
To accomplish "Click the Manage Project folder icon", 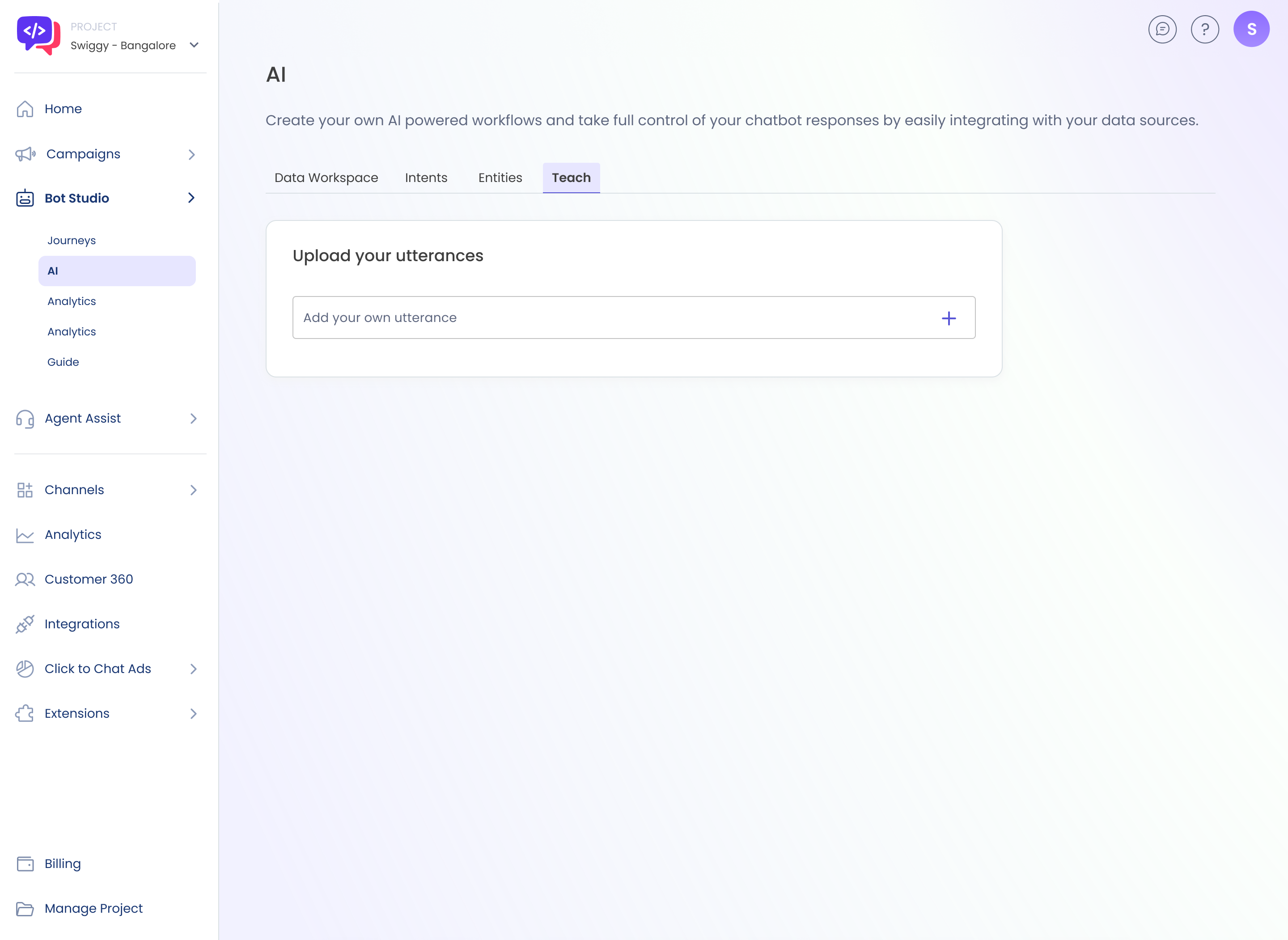I will (x=25, y=909).
